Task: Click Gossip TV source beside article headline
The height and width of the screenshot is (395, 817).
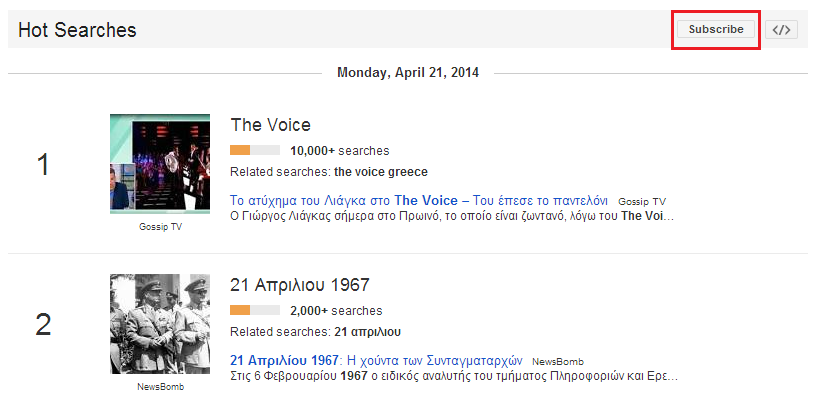Action: point(642,202)
